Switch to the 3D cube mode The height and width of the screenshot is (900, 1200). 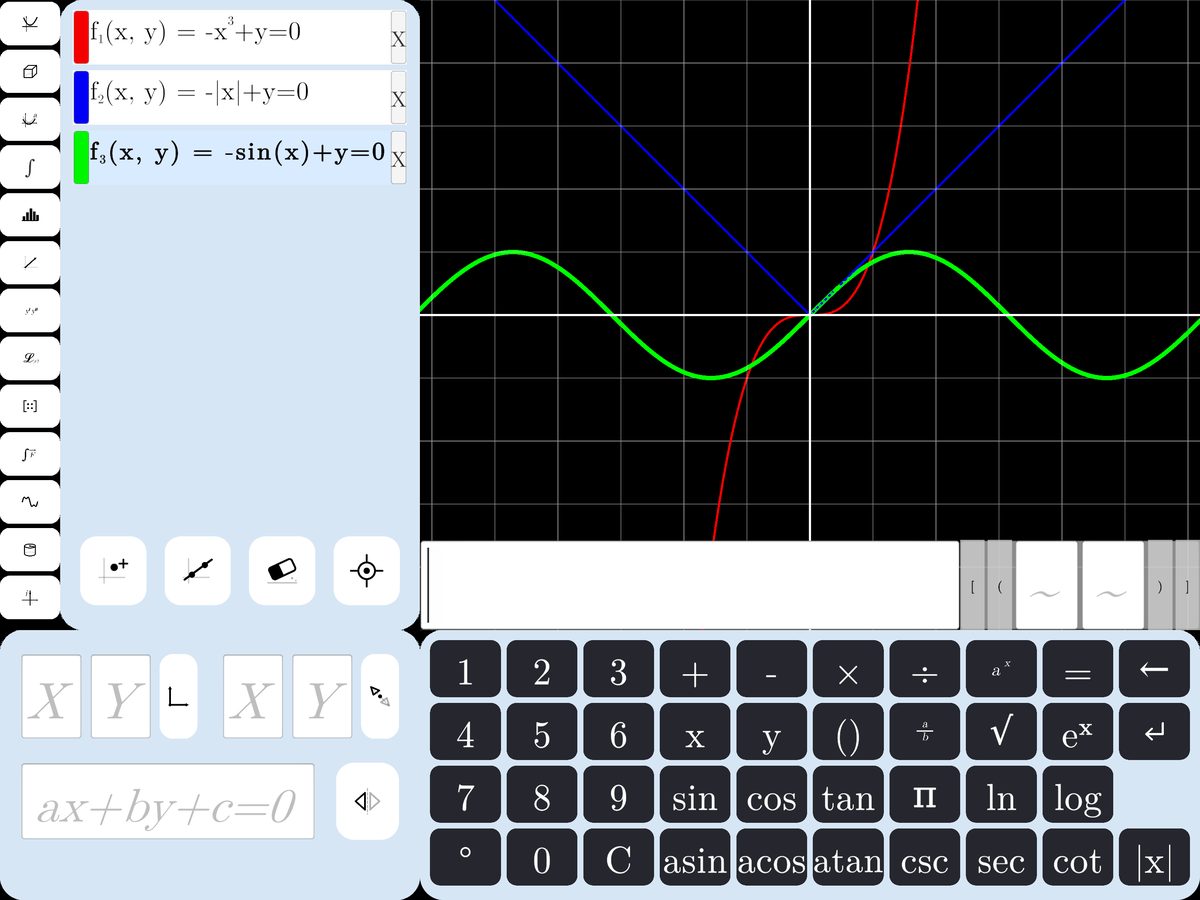point(30,71)
